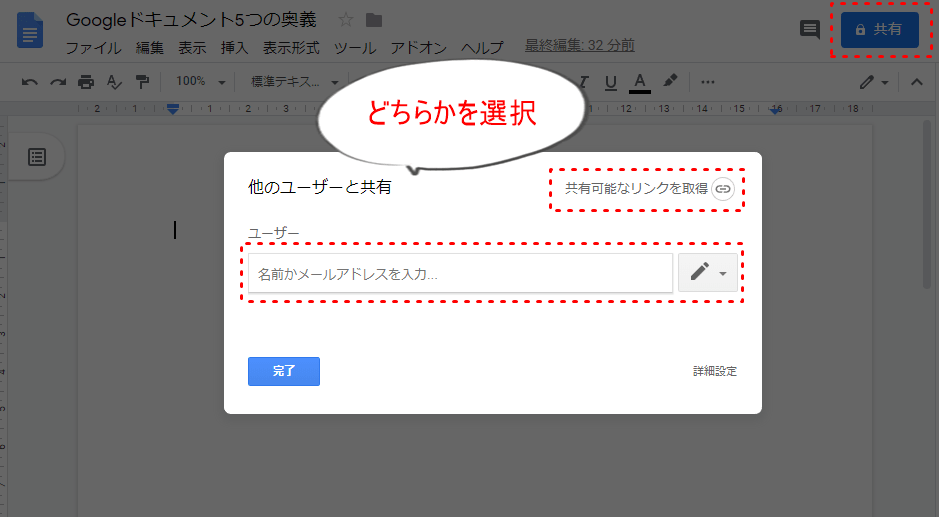Screen dimensions: 939x517
Task: Toggle italic formatting
Action: tap(583, 82)
